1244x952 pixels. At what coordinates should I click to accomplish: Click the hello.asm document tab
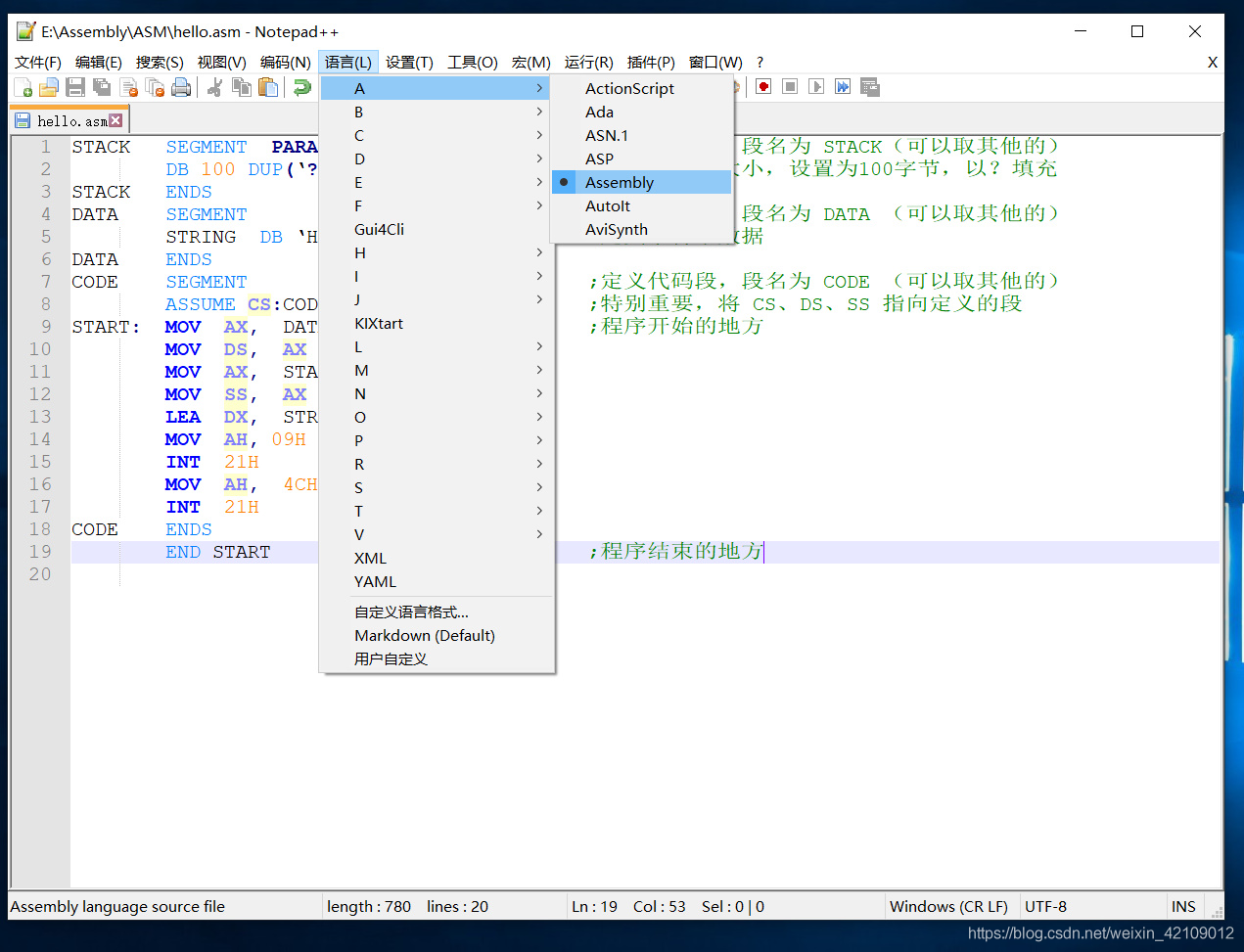pos(69,120)
